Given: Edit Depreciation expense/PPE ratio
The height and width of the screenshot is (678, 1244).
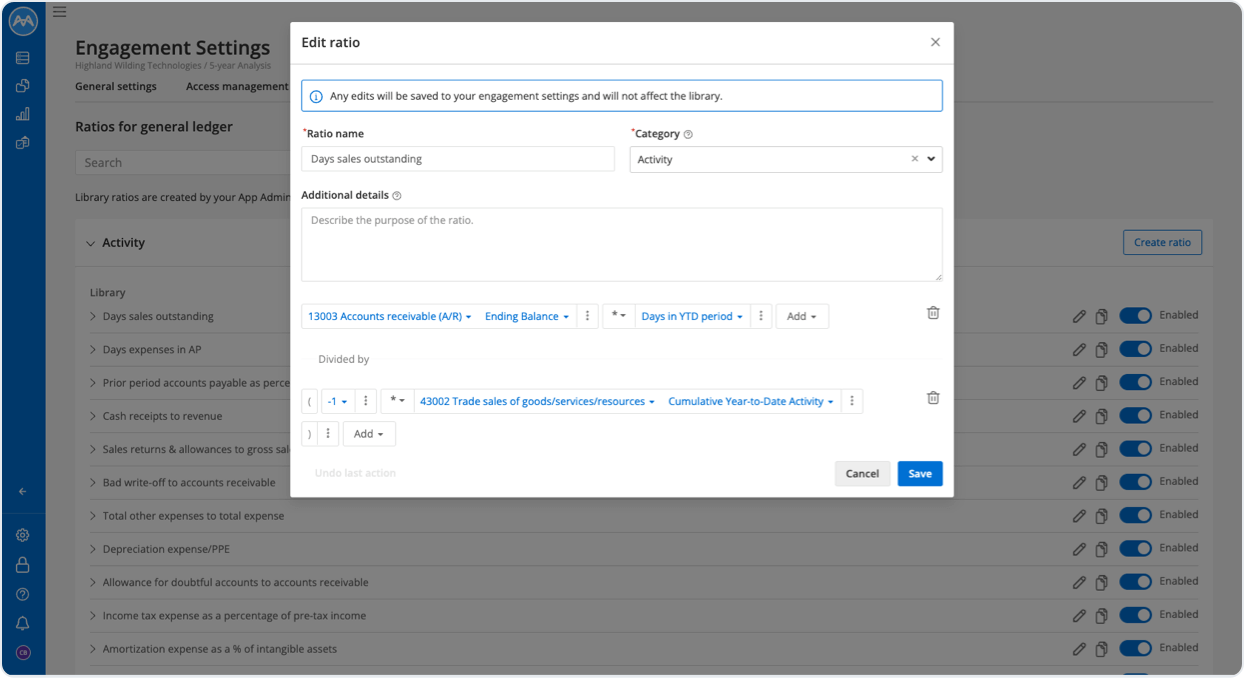Looking at the screenshot, I should (x=1079, y=549).
